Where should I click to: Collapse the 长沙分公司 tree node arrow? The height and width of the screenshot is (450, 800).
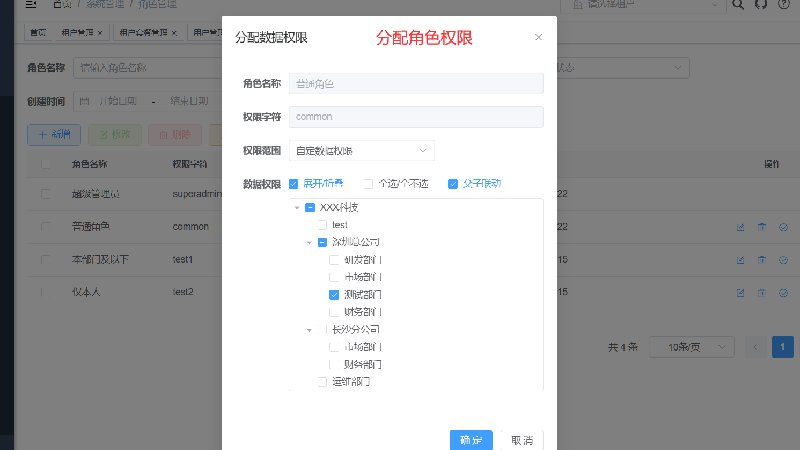tap(309, 330)
